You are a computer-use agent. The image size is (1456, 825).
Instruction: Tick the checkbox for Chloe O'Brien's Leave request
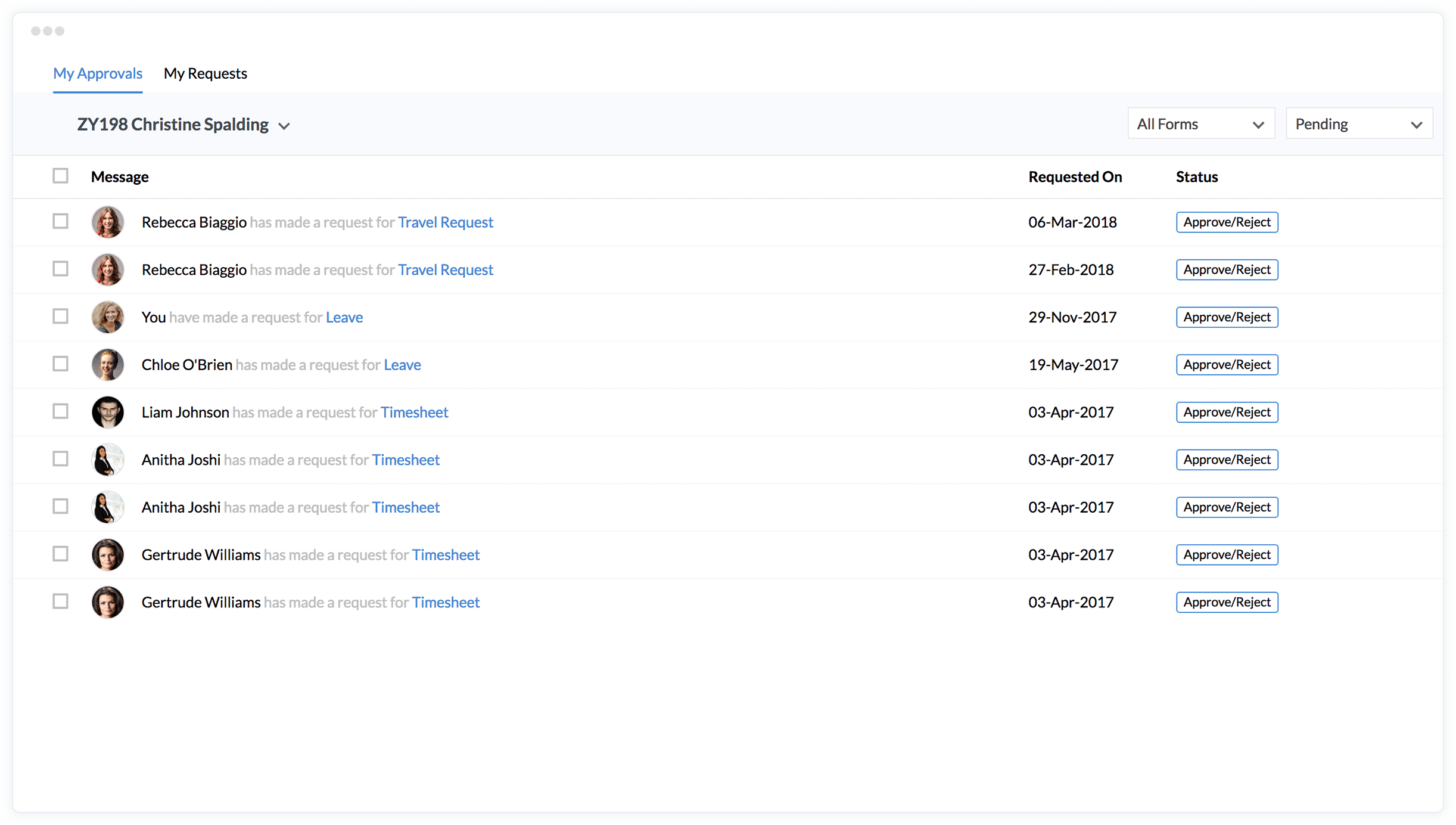coord(60,364)
